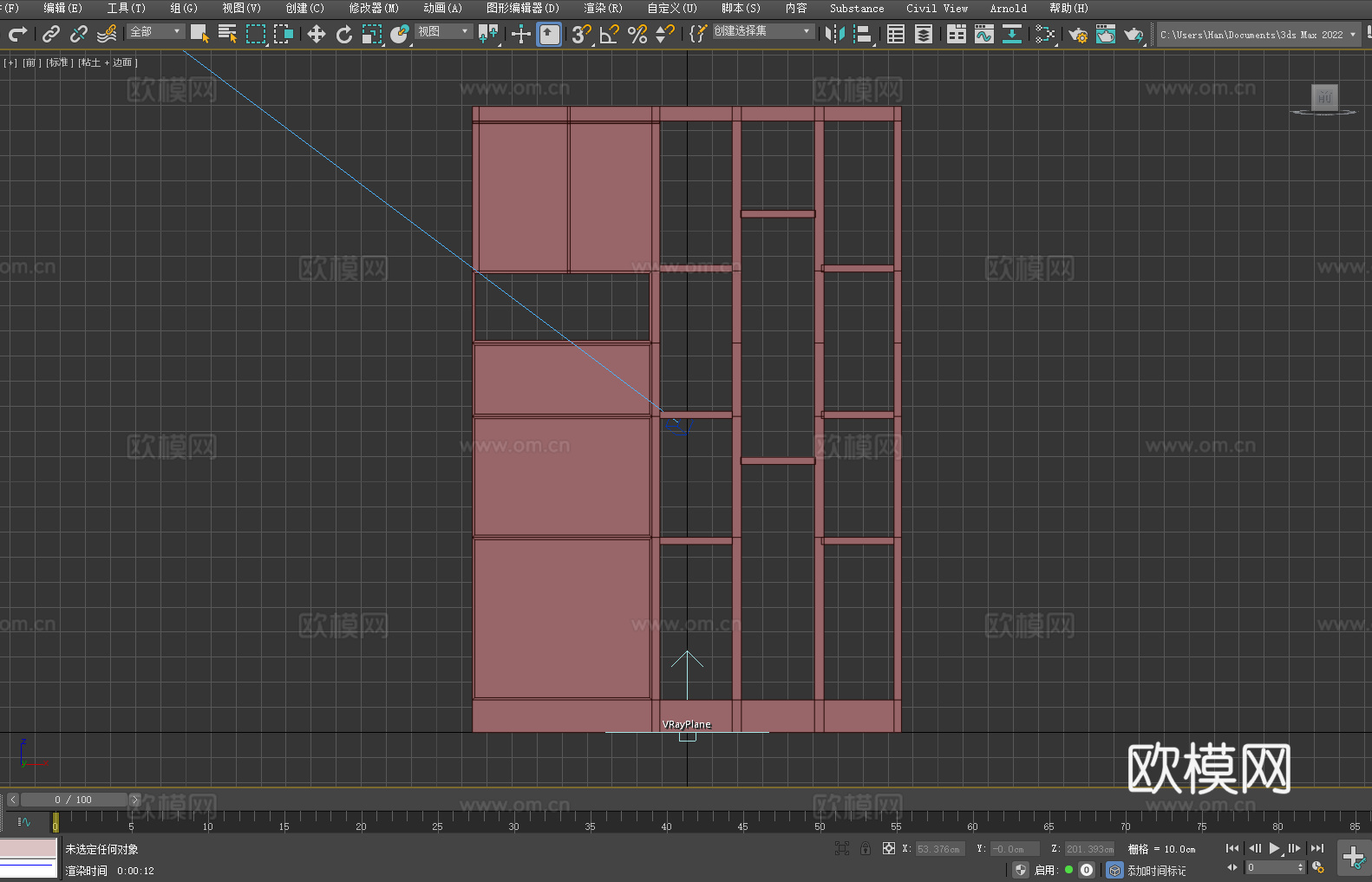Open the Material Editor nodes icon
The image size is (1372, 882).
click(x=1045, y=34)
